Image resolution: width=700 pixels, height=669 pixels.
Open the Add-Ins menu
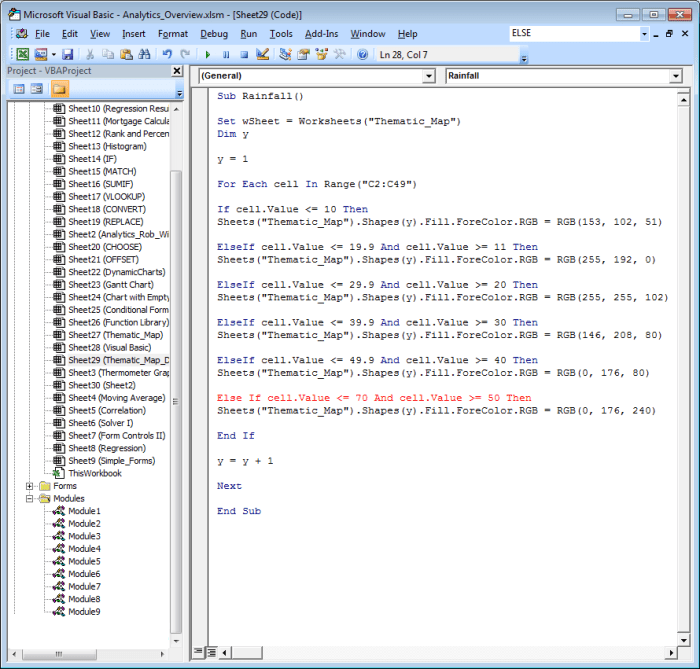(321, 33)
